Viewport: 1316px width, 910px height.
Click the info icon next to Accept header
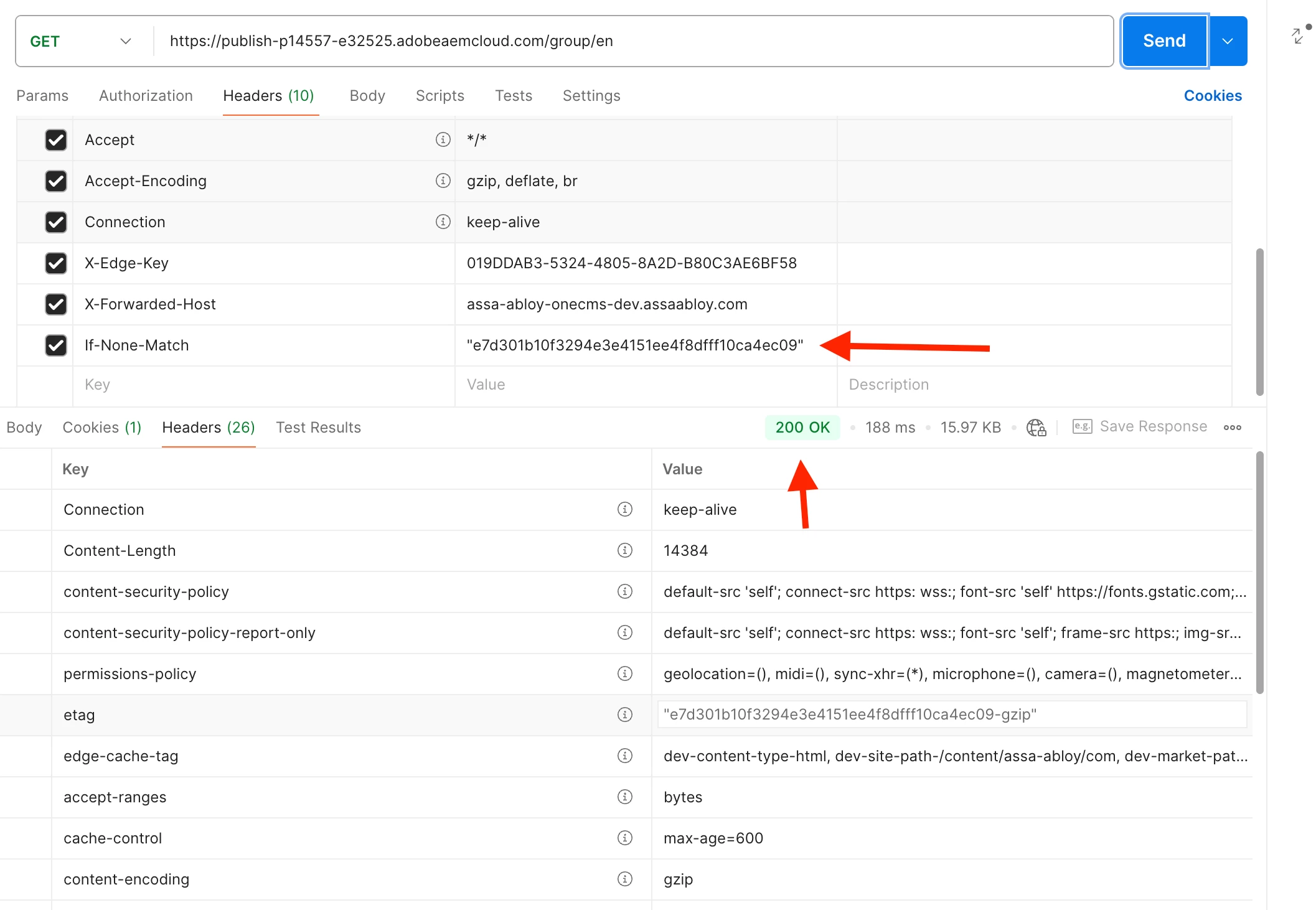pos(443,139)
